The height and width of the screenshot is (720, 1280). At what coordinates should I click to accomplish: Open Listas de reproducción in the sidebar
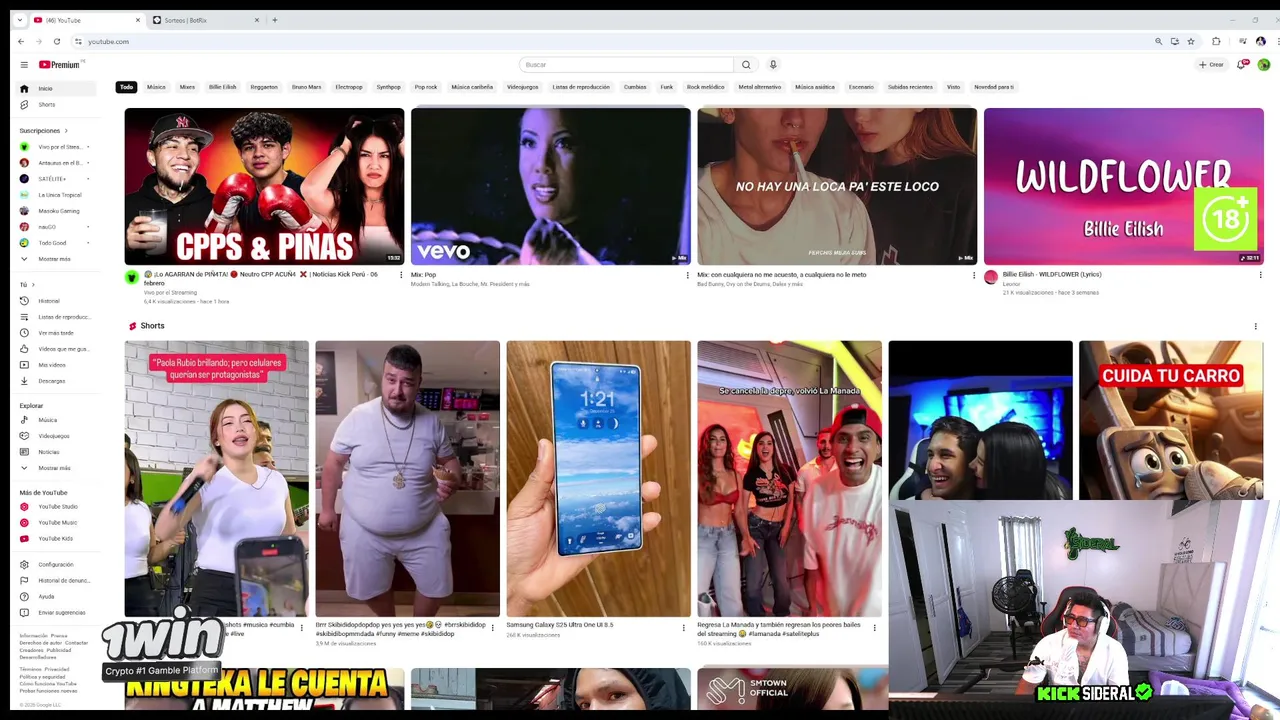[x=56, y=317]
